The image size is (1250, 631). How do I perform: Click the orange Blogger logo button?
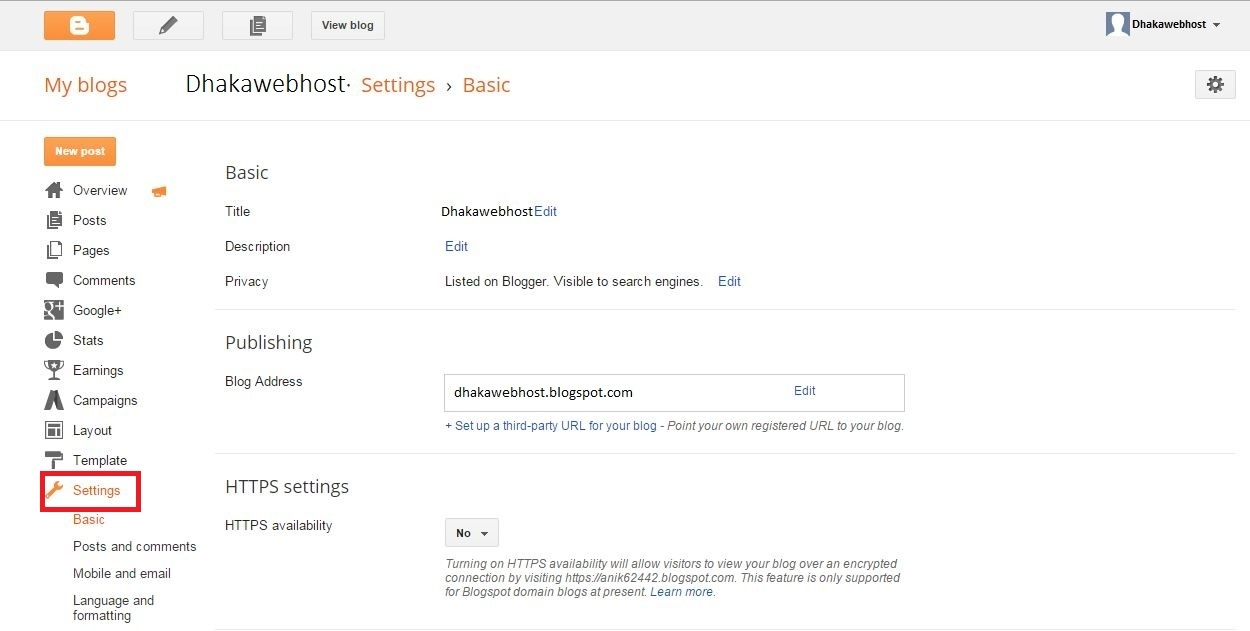[x=79, y=25]
